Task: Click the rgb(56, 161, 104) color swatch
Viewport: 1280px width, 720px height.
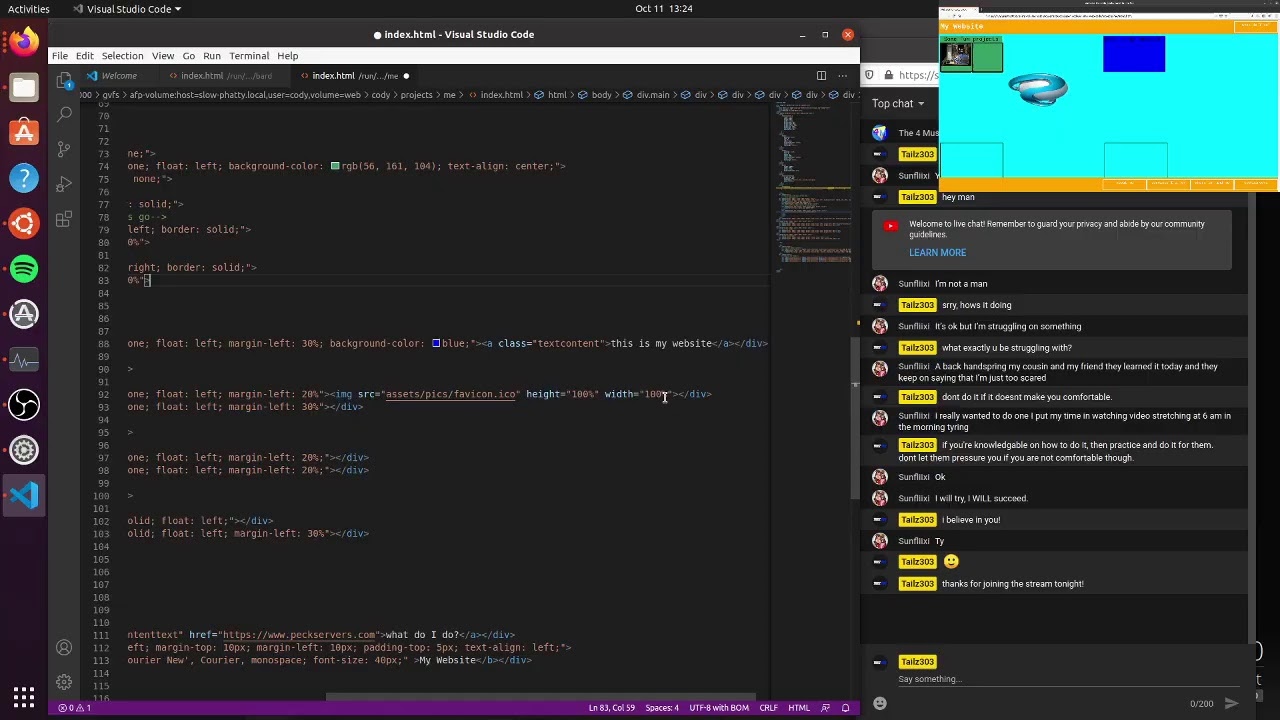Action: [335, 166]
